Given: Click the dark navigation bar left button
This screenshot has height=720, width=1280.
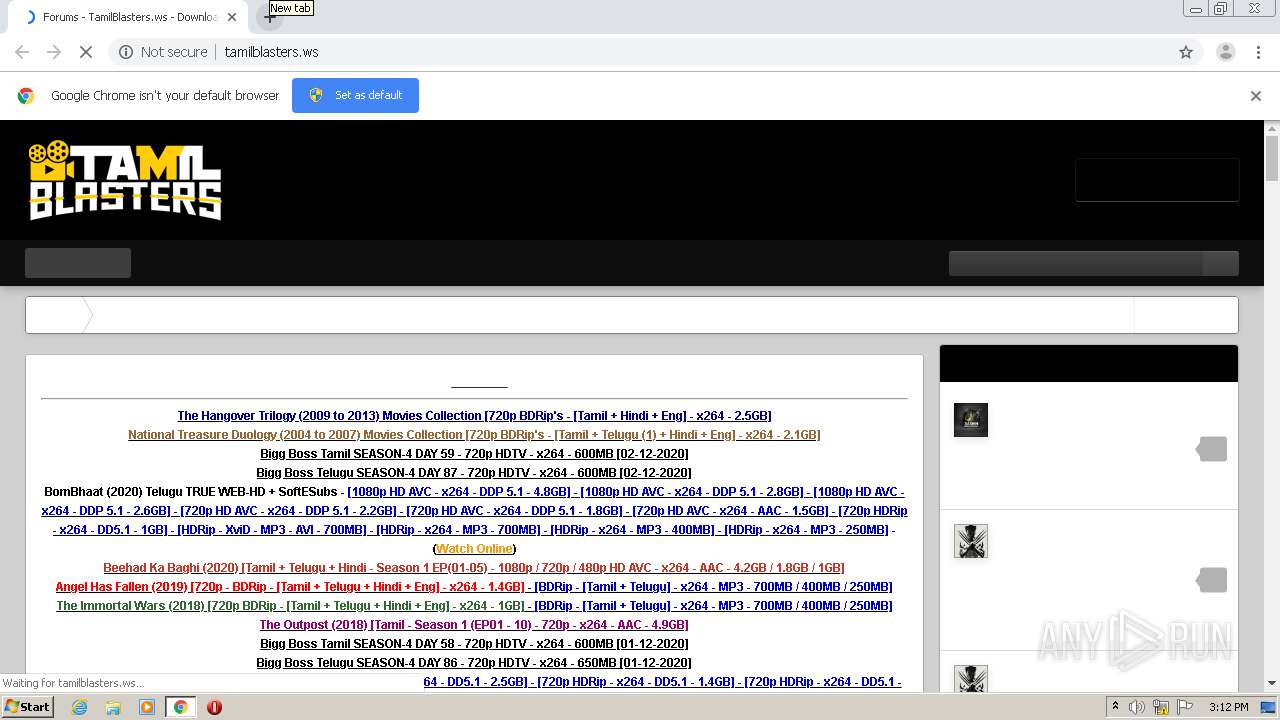Looking at the screenshot, I should [x=78, y=263].
